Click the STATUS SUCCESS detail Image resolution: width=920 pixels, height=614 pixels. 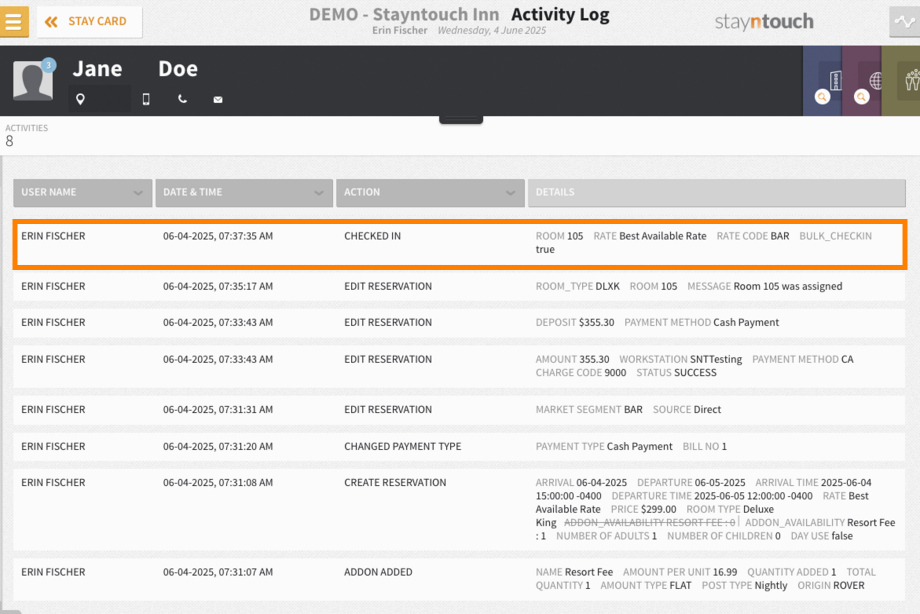677,373
